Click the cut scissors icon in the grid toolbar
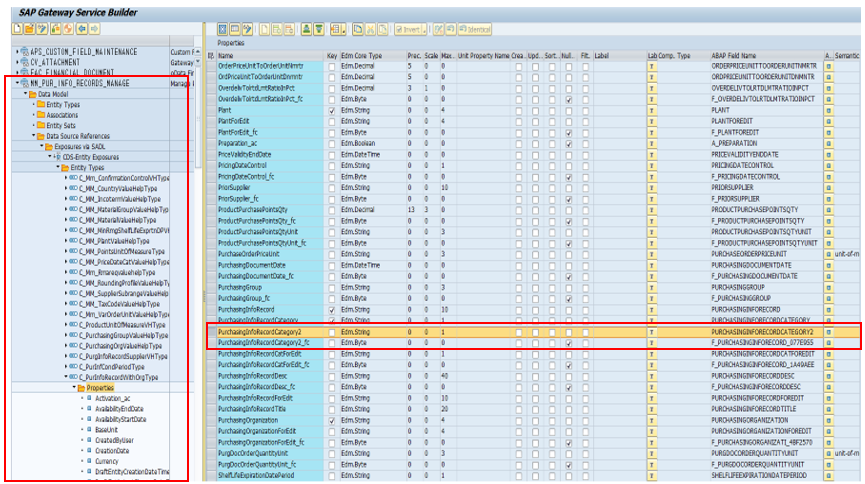865x484 pixels. coord(371,29)
